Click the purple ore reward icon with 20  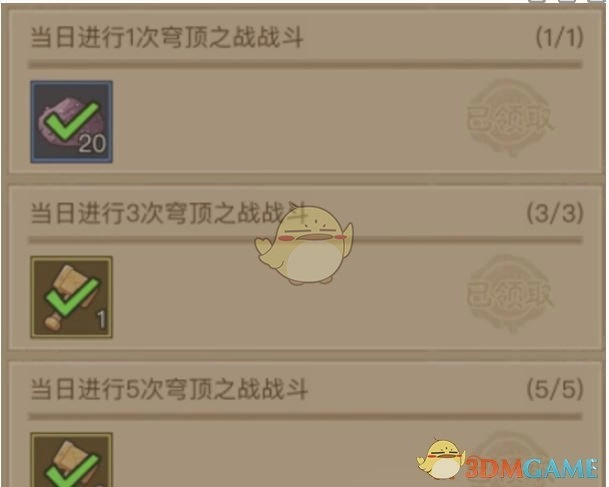[71, 122]
